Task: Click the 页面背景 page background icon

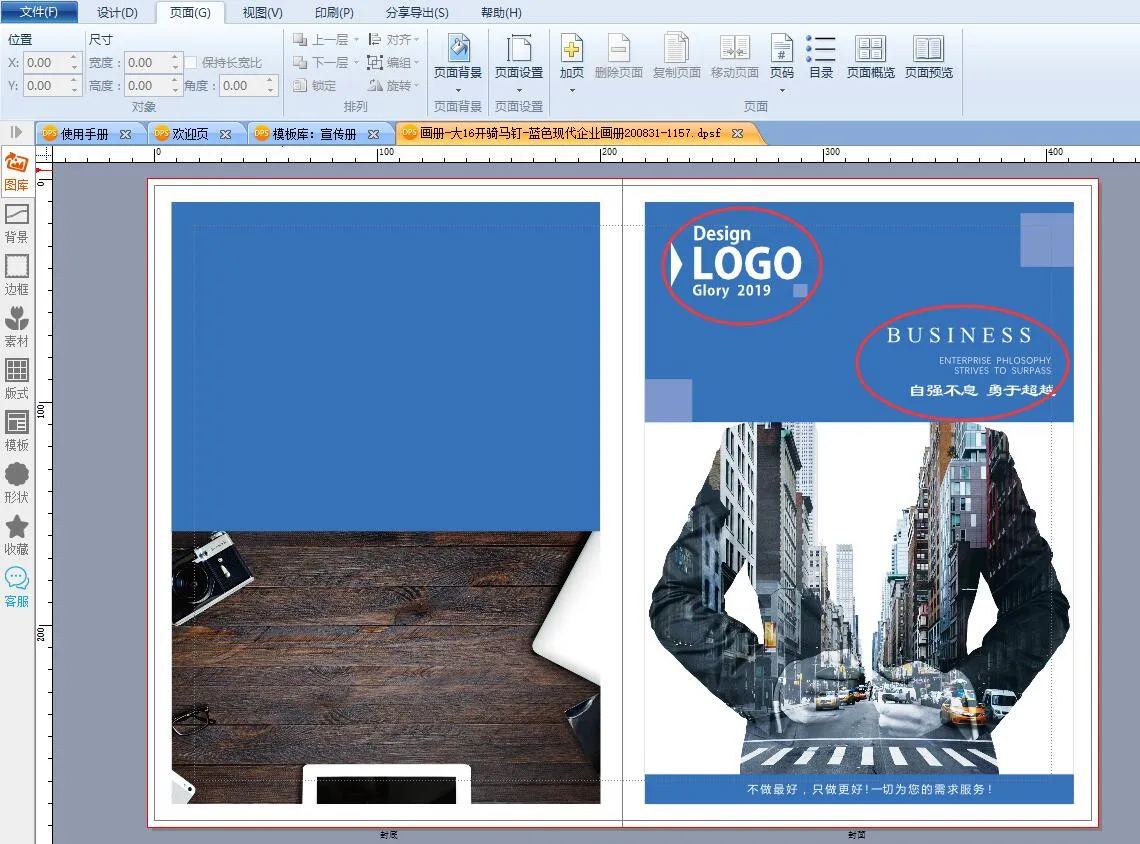Action: coord(458,48)
